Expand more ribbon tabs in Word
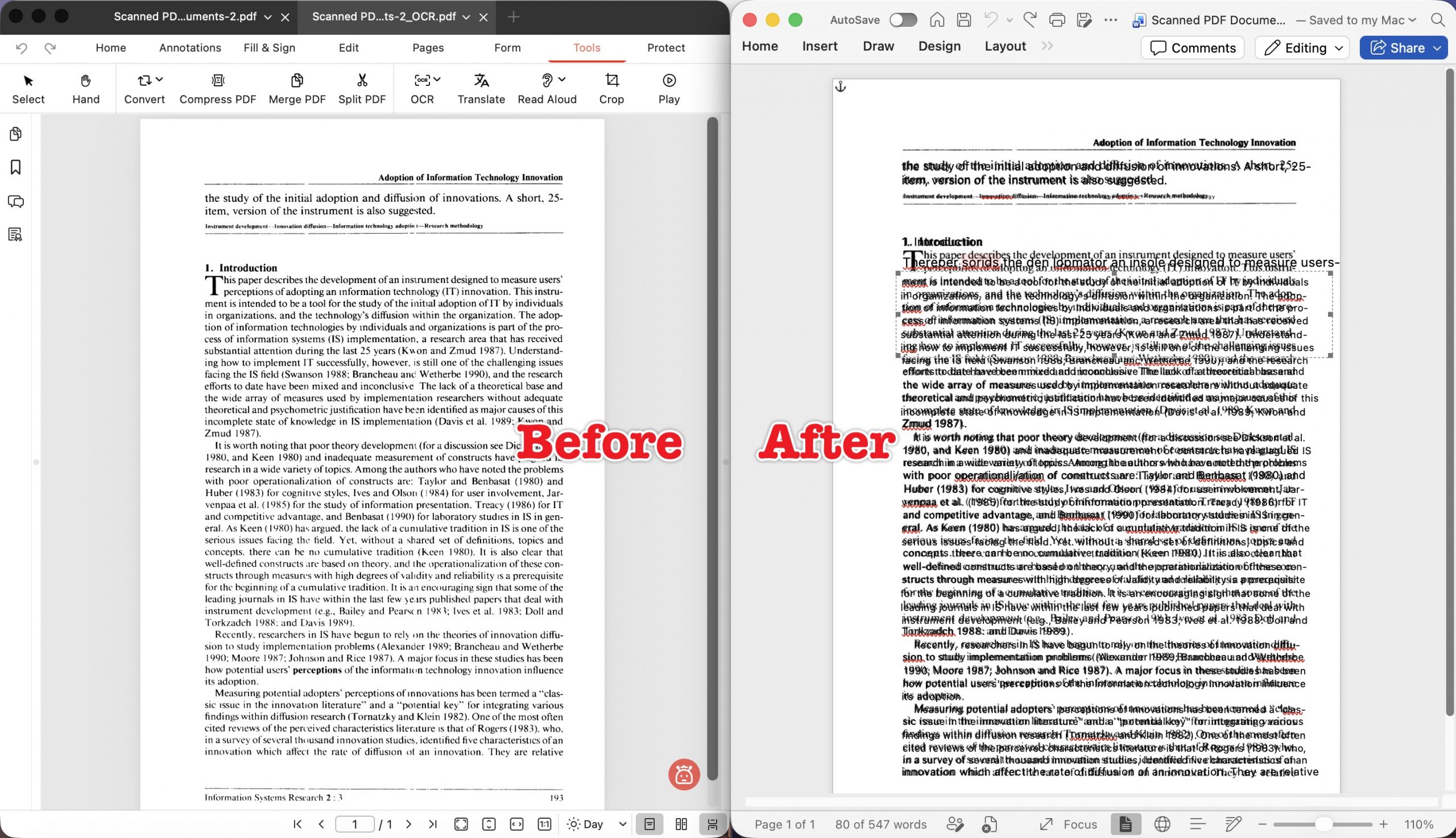Viewport: 1456px width, 838px height. tap(1047, 46)
